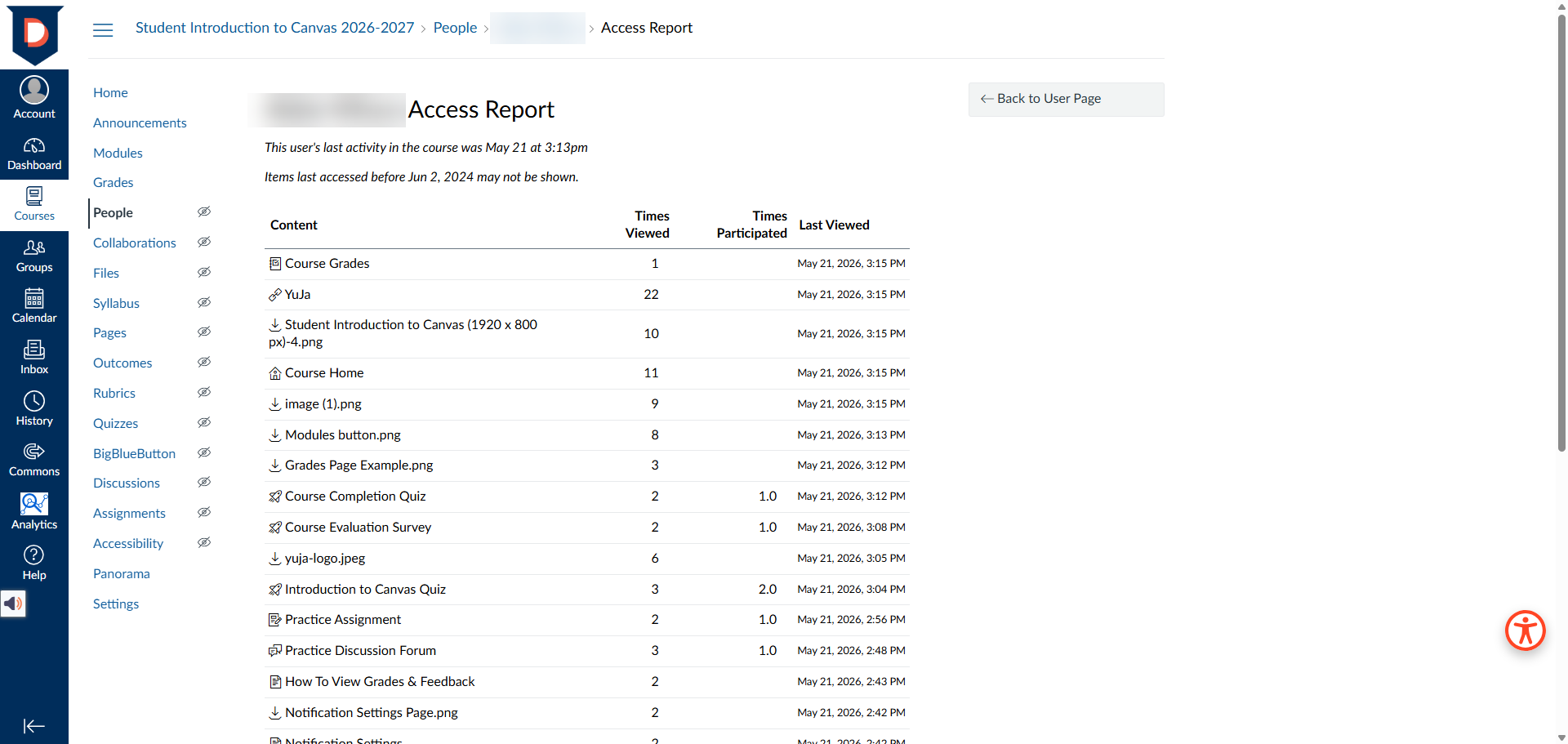Click the Content column header
The width and height of the screenshot is (1568, 744).
pyautogui.click(x=294, y=225)
